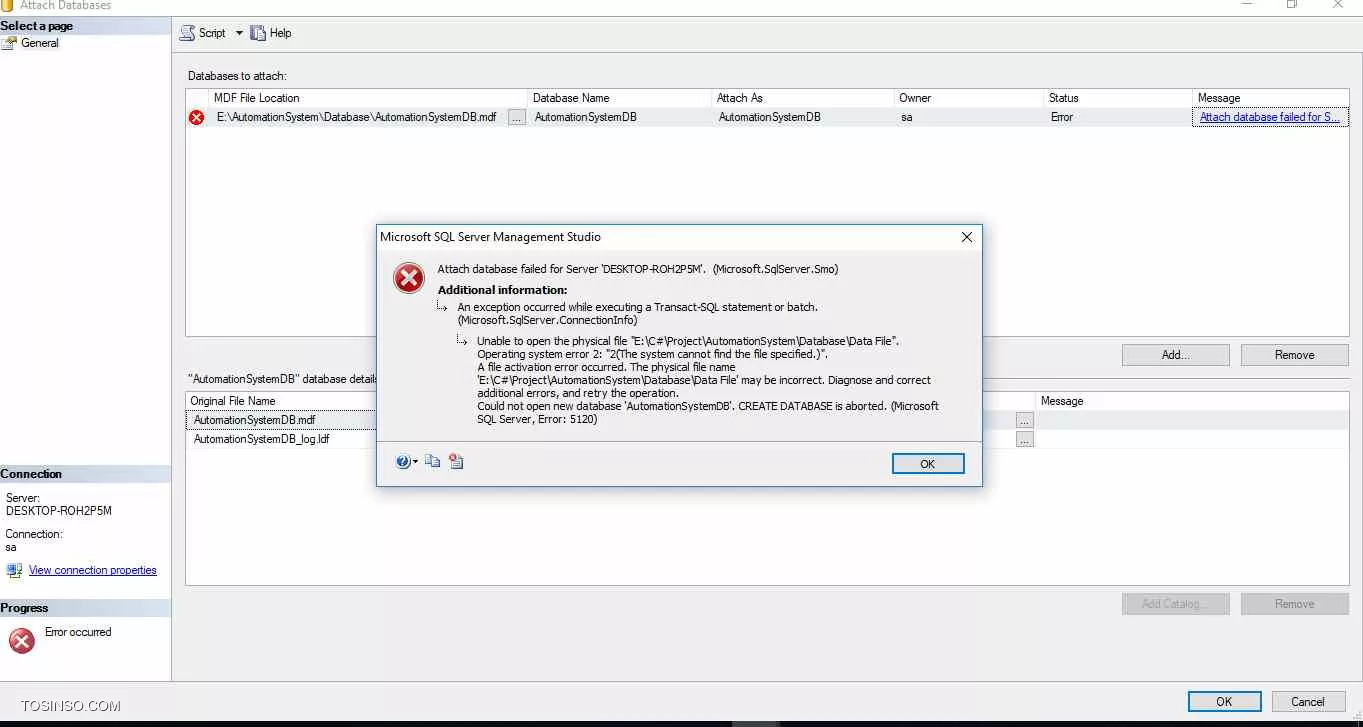Click the server name DESKTOP-ROH2P5M

tap(59, 511)
